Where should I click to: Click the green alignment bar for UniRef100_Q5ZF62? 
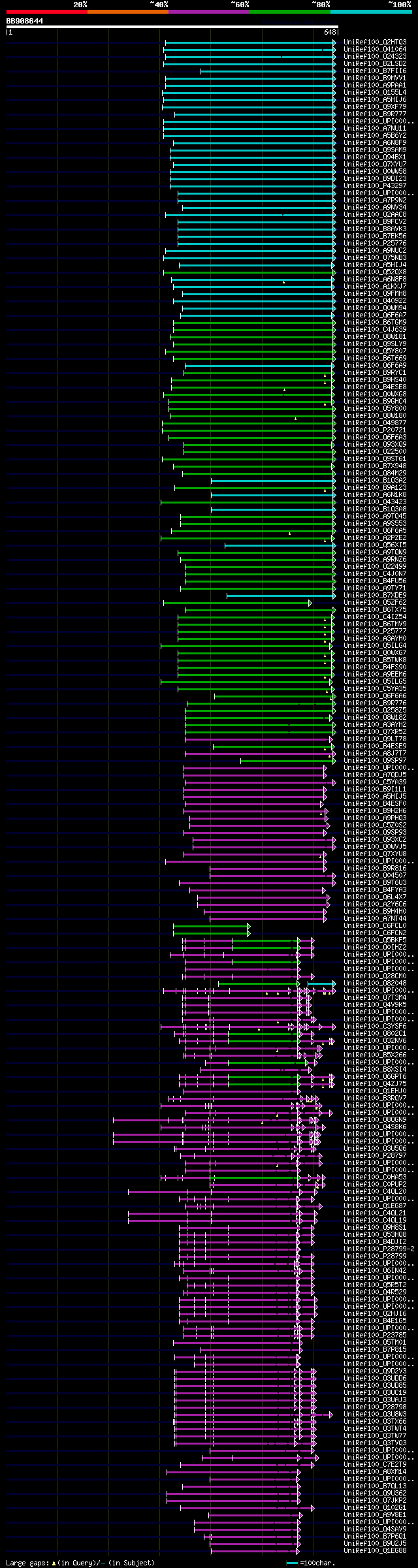click(x=237, y=602)
